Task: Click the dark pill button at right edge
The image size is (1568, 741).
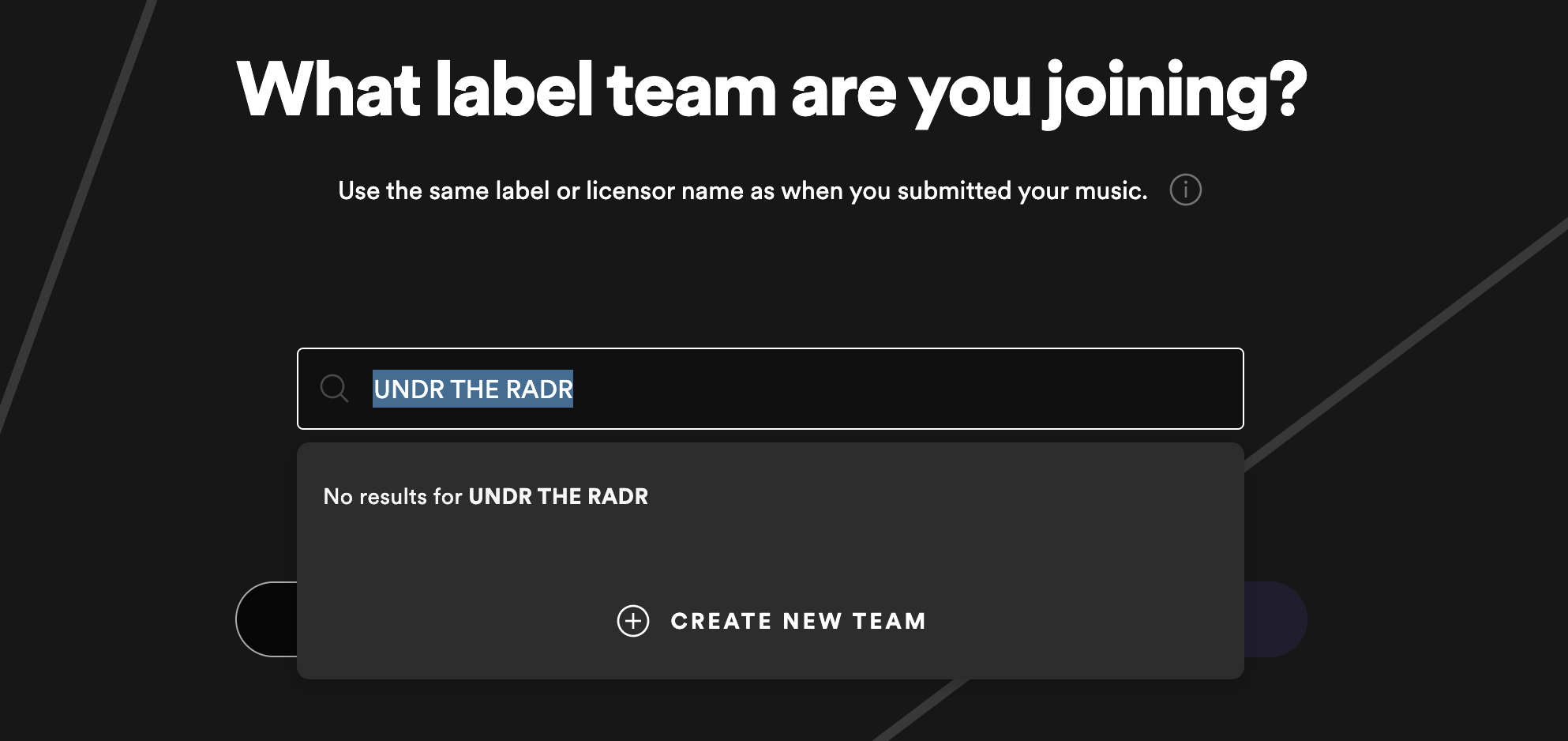Action: point(1274,619)
